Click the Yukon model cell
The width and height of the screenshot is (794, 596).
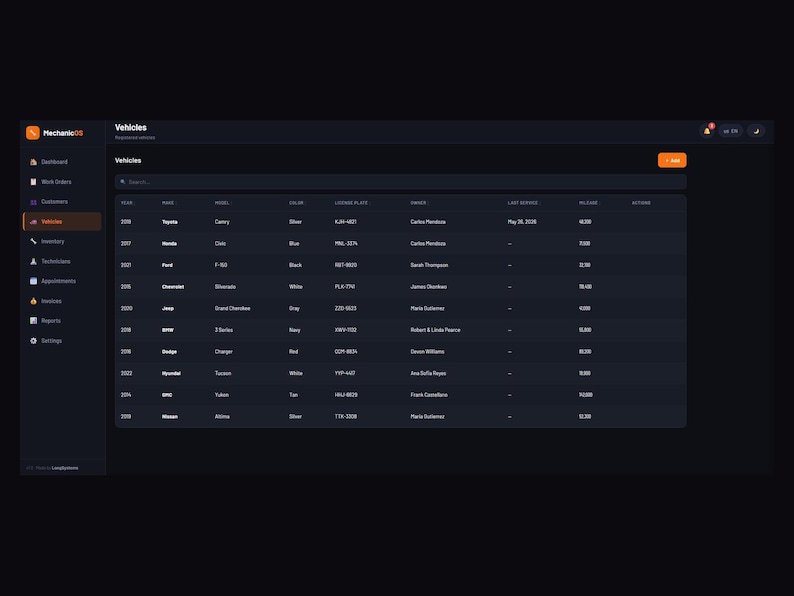pyautogui.click(x=222, y=395)
